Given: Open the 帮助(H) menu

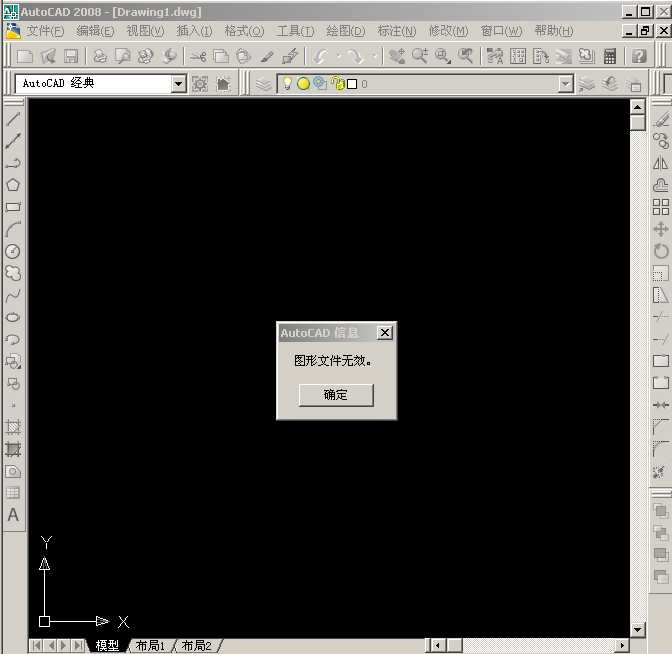Looking at the screenshot, I should point(554,31).
